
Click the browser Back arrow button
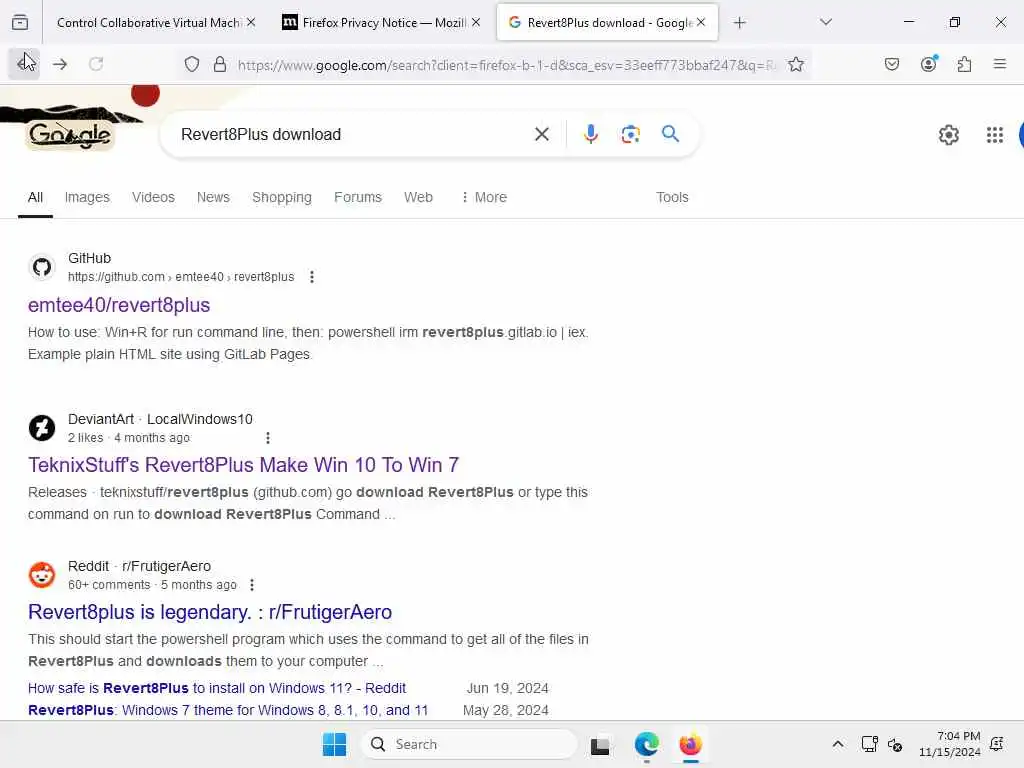point(24,64)
